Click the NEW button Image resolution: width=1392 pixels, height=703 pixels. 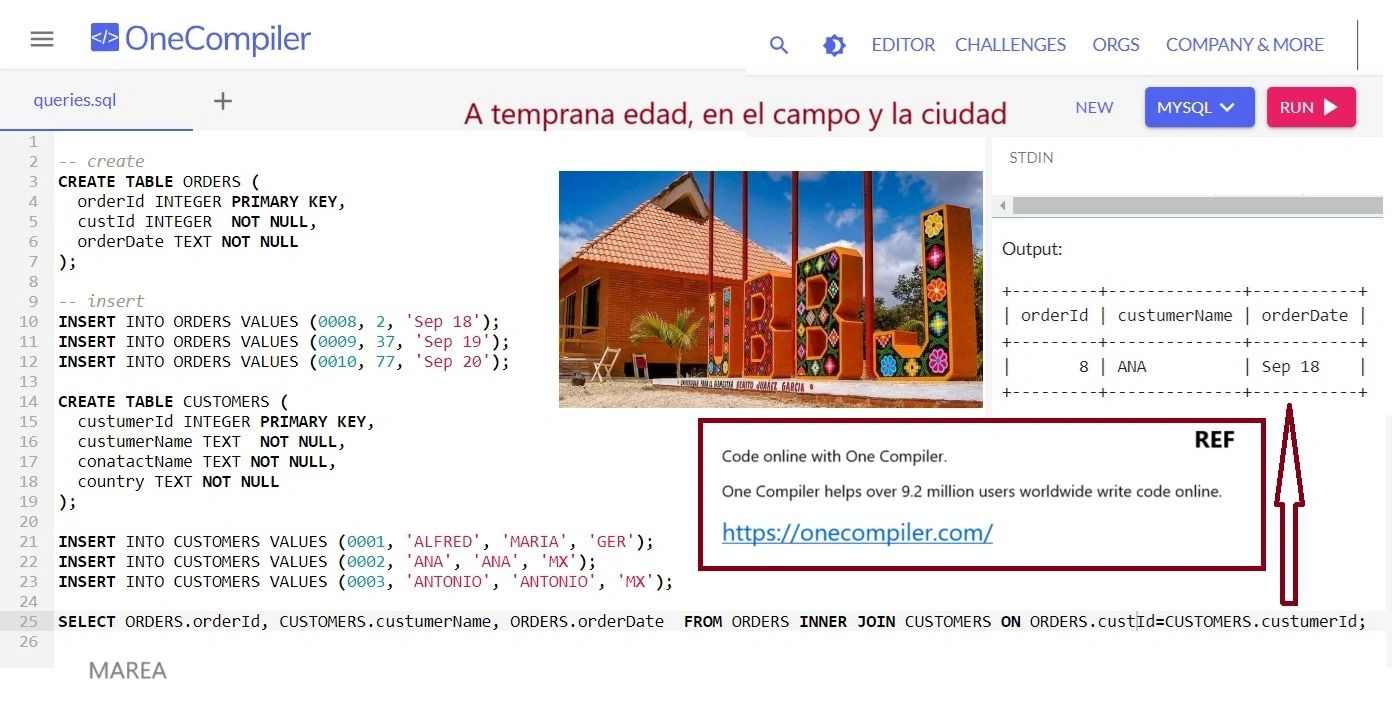click(1094, 107)
